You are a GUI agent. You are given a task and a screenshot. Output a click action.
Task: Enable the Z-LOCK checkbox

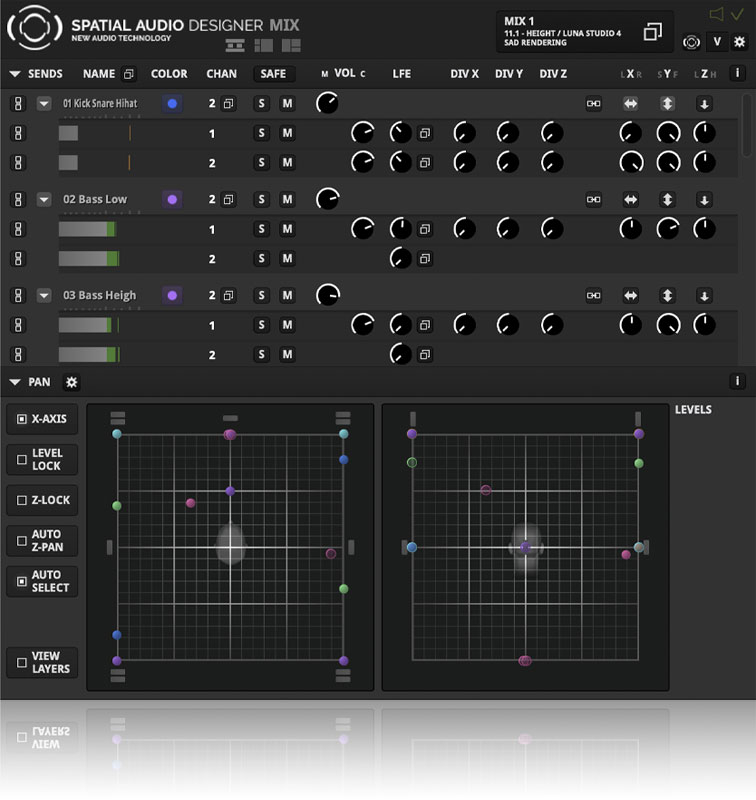point(22,500)
